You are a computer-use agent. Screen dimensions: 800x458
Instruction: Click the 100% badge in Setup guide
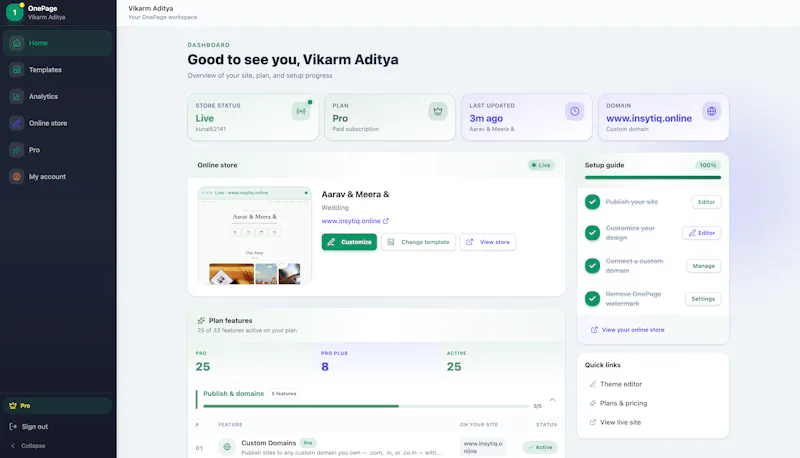708,165
